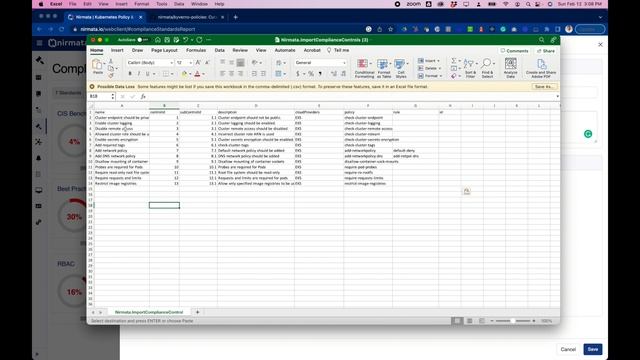
Task: Click the AutoSum sigma icon
Action: click(453, 61)
